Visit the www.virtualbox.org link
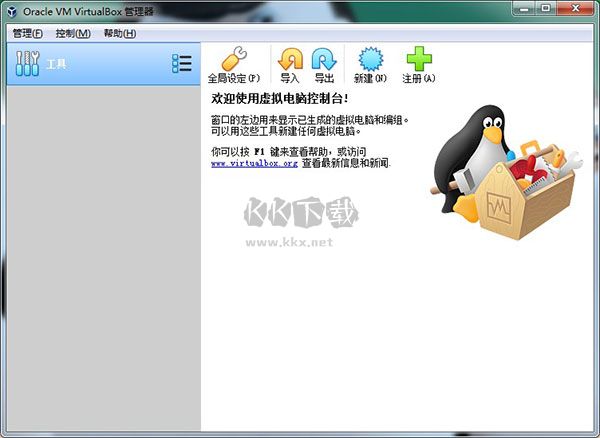This screenshot has height=438, width=600. [x=254, y=163]
